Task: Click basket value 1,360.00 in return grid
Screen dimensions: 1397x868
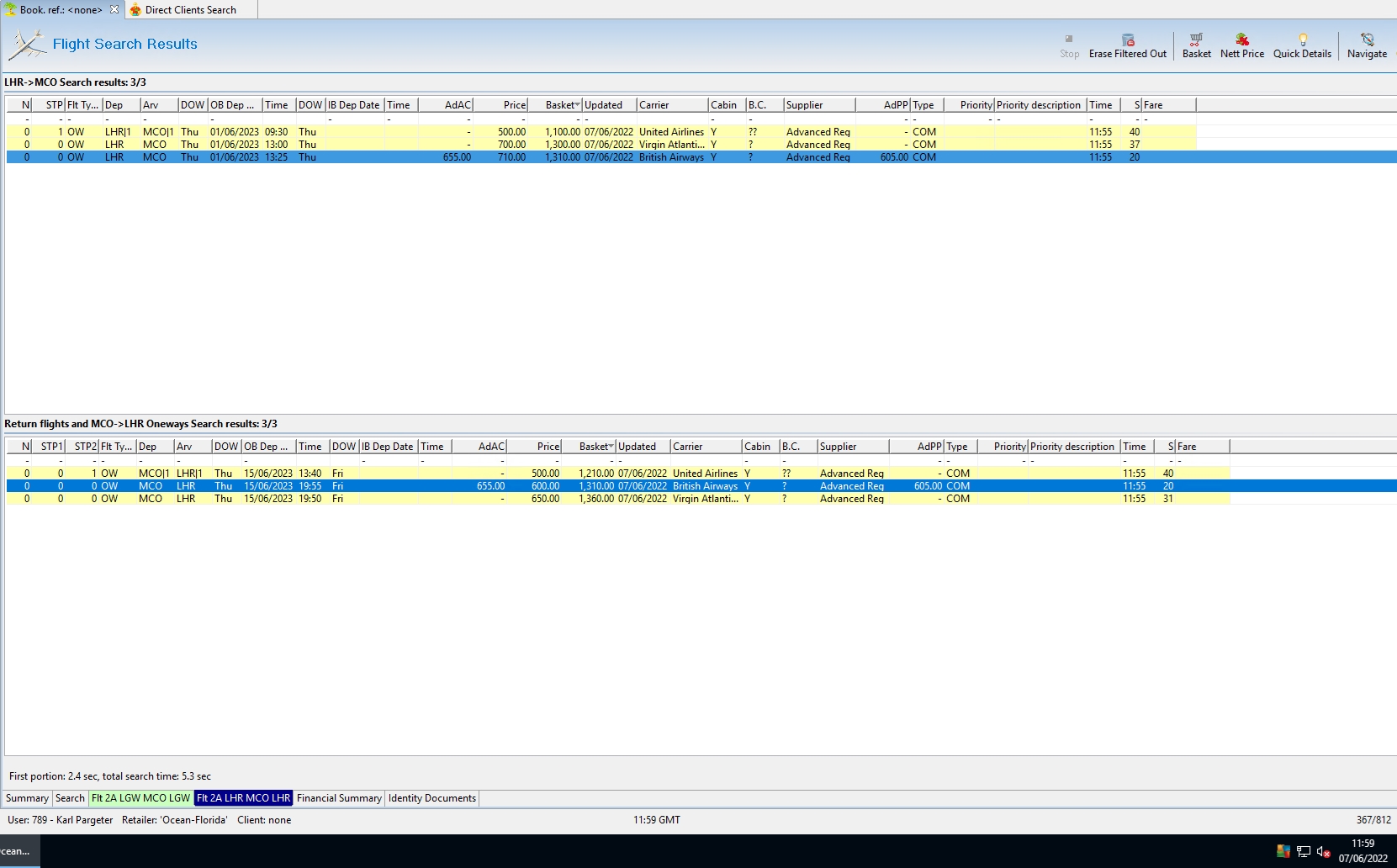Action: pyautogui.click(x=596, y=499)
